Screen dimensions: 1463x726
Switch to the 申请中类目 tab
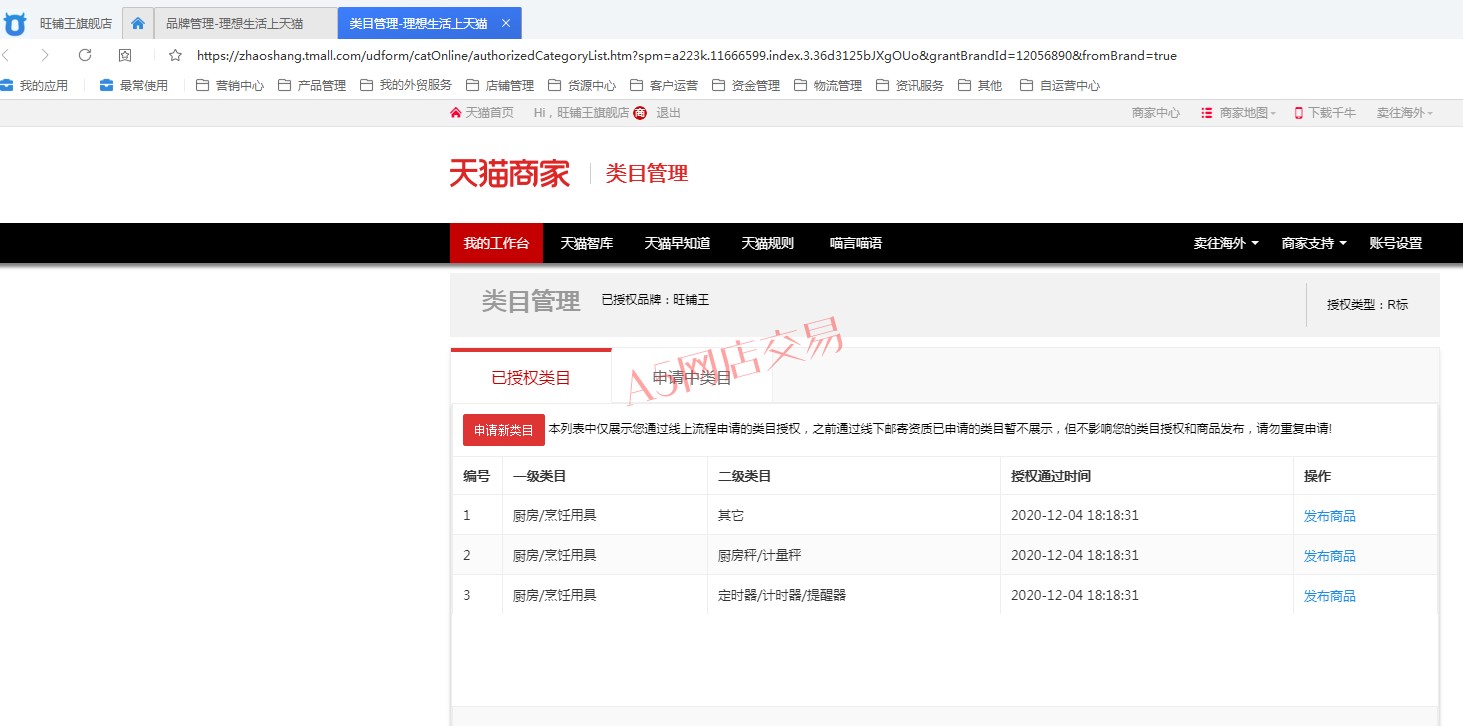click(692, 377)
